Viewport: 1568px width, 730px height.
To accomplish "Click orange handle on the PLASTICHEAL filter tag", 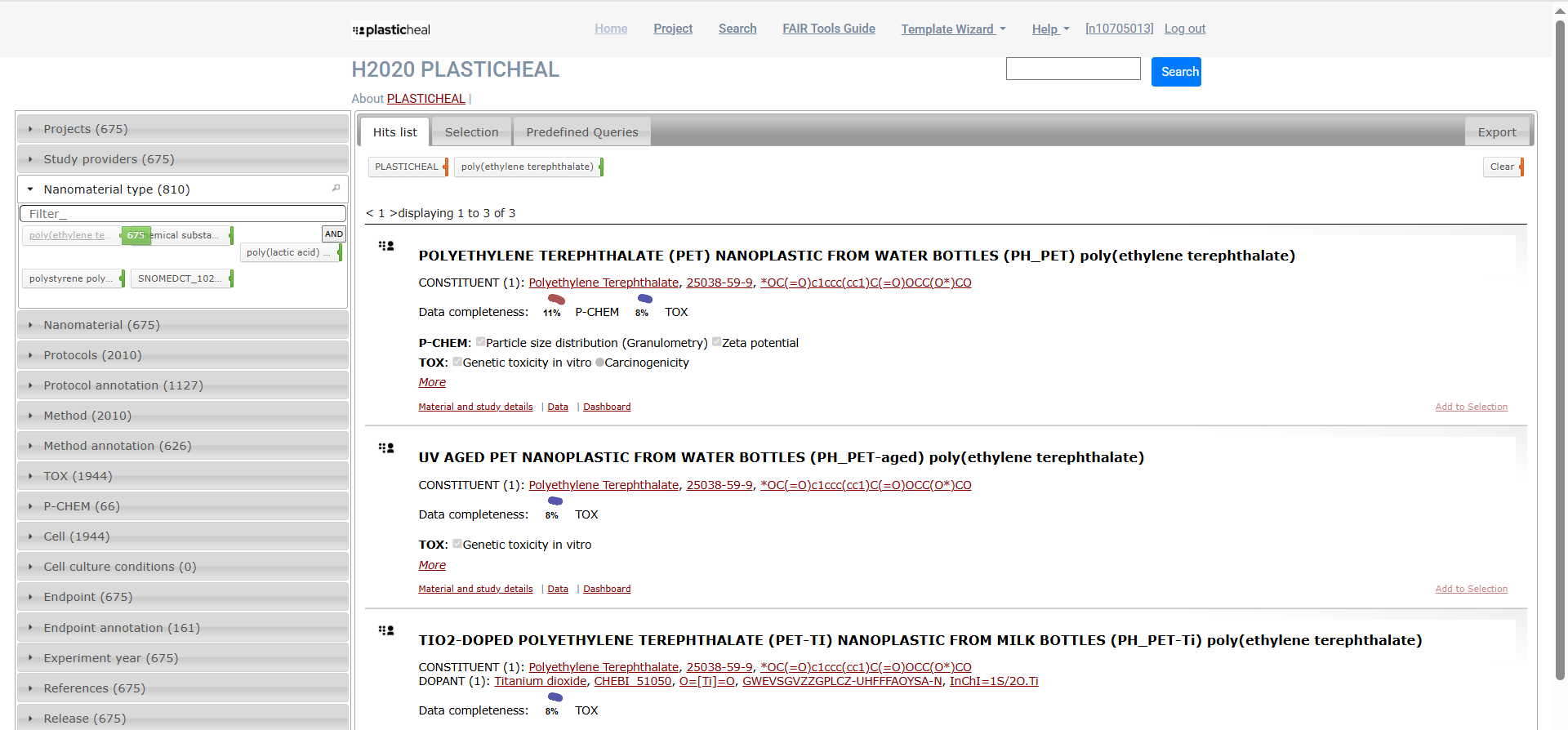I will pyautogui.click(x=446, y=167).
